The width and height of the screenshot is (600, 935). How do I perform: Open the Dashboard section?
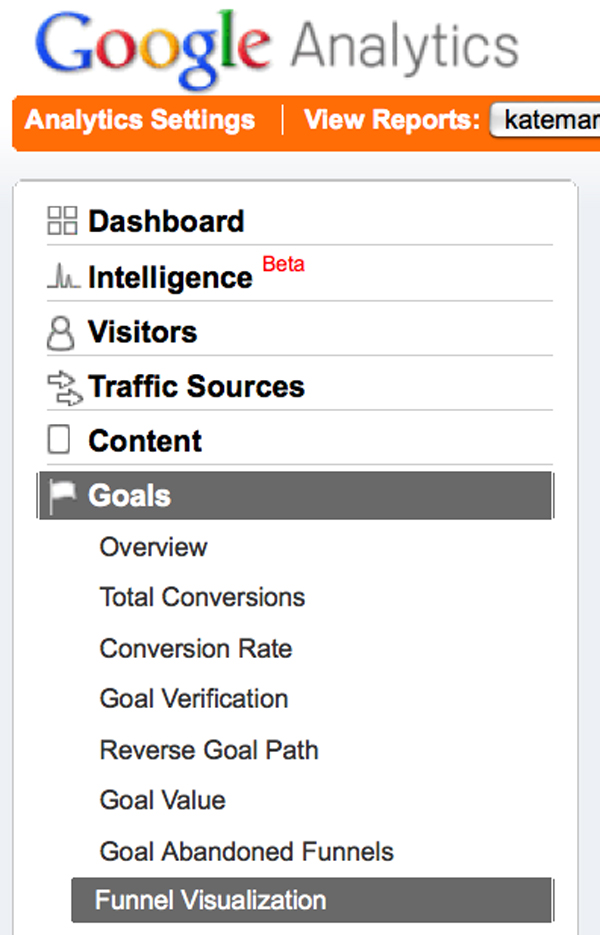(166, 221)
